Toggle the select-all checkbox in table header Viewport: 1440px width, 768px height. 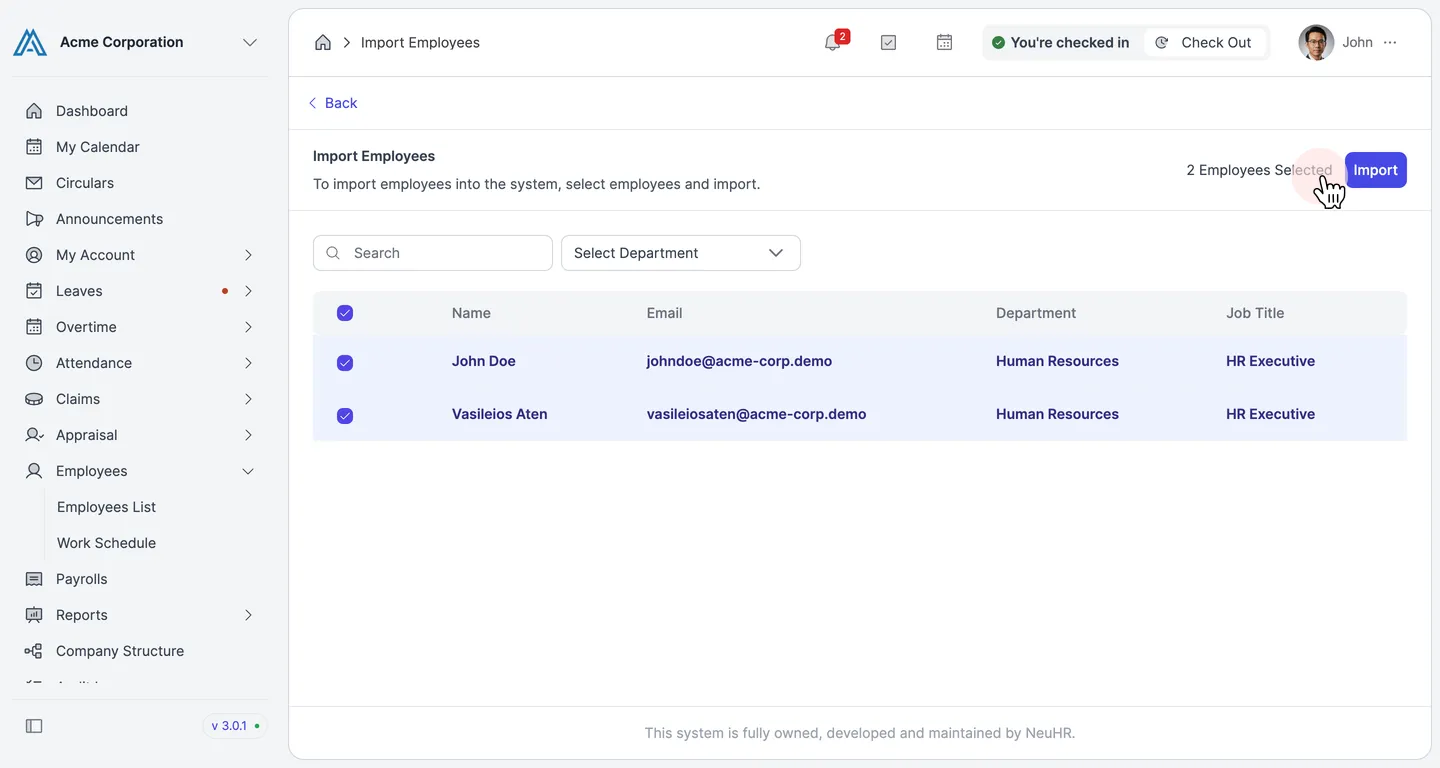click(x=345, y=313)
